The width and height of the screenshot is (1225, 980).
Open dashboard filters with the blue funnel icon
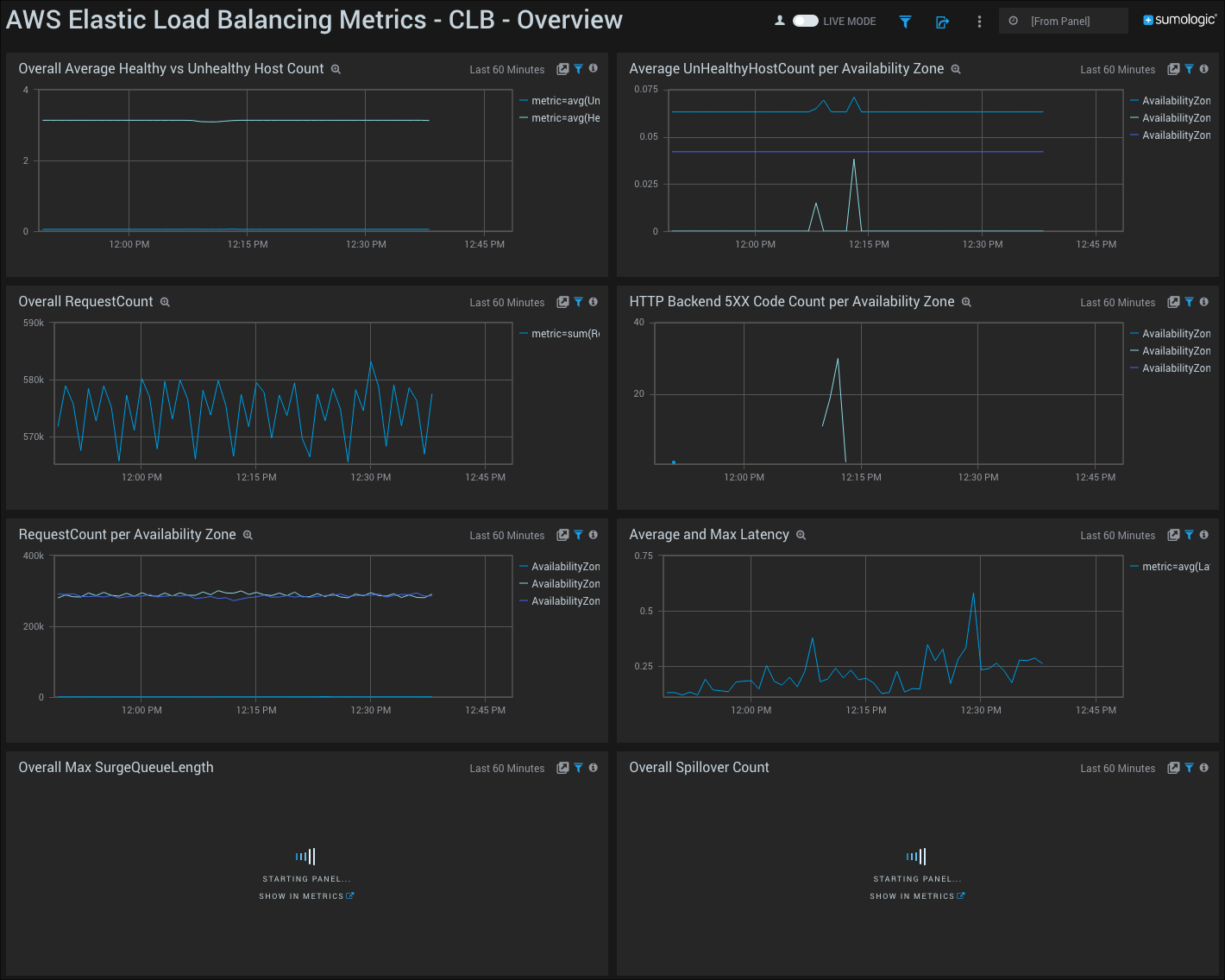pyautogui.click(x=905, y=21)
